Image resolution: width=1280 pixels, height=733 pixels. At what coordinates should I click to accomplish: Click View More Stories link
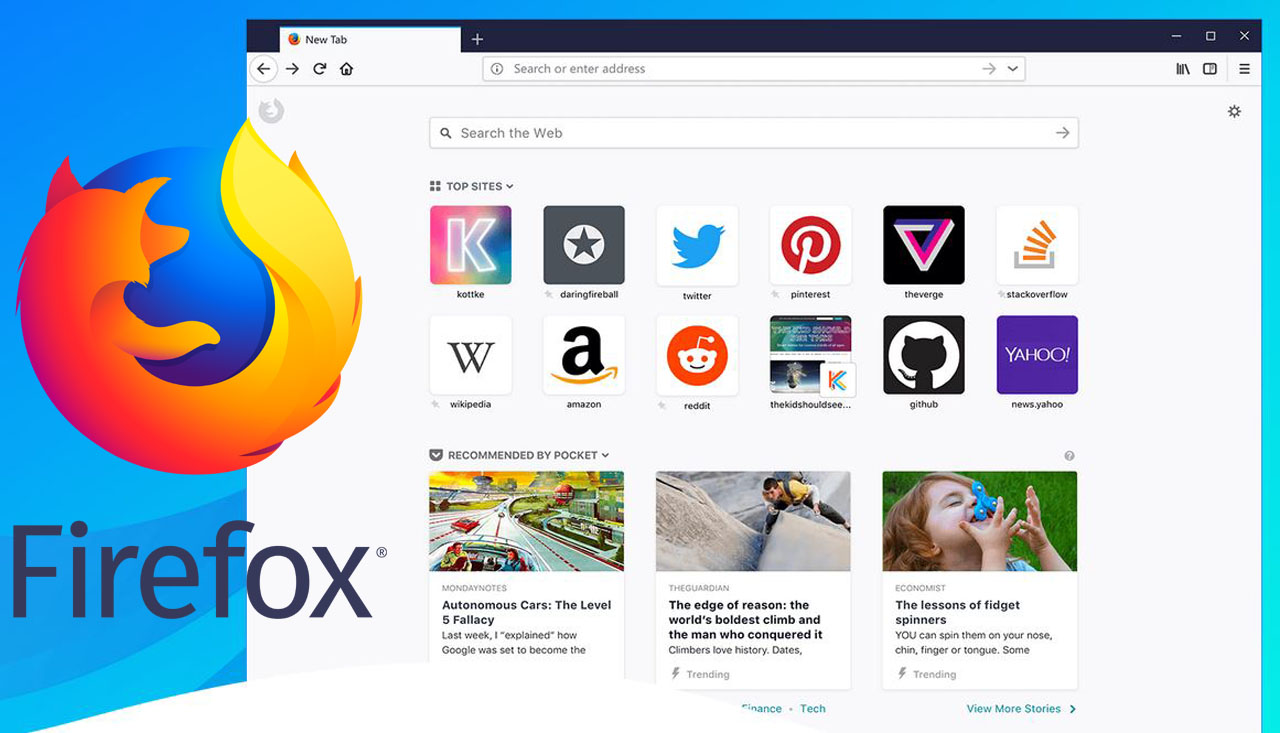[x=1021, y=708]
